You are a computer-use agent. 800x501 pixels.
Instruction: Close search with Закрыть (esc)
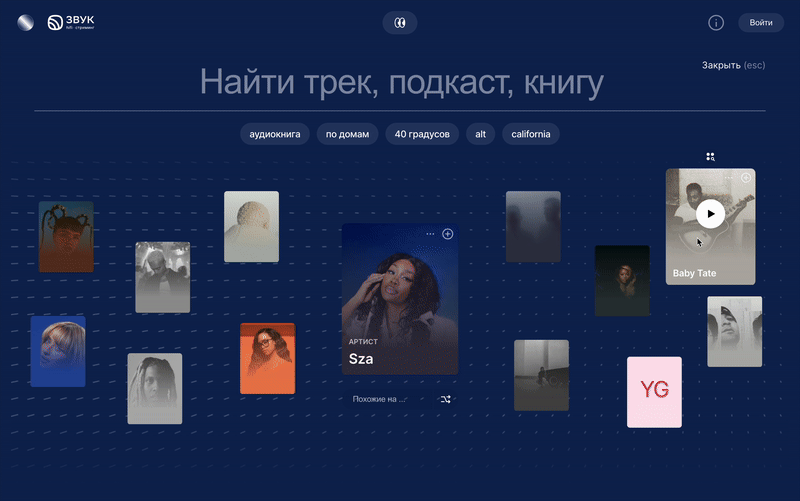tap(733, 65)
